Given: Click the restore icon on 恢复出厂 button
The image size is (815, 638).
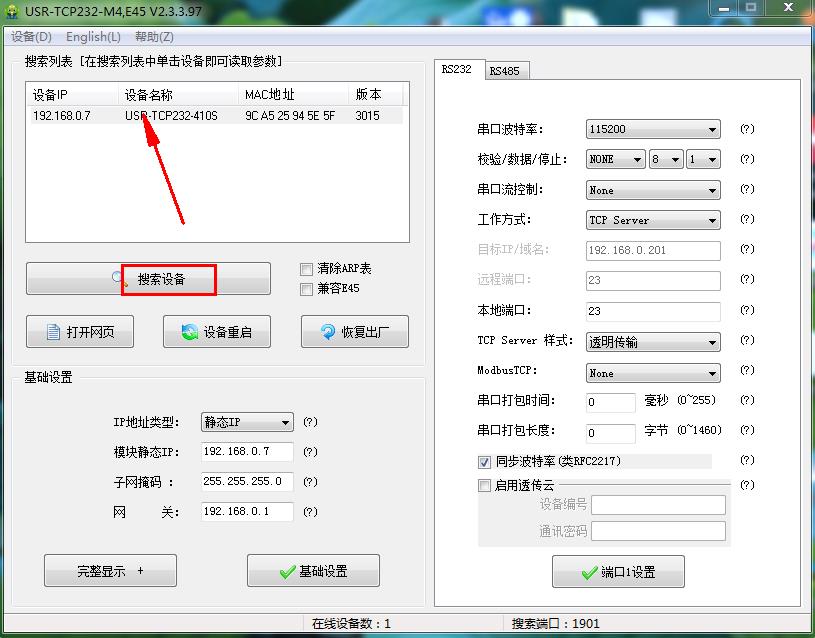Looking at the screenshot, I should tap(328, 332).
